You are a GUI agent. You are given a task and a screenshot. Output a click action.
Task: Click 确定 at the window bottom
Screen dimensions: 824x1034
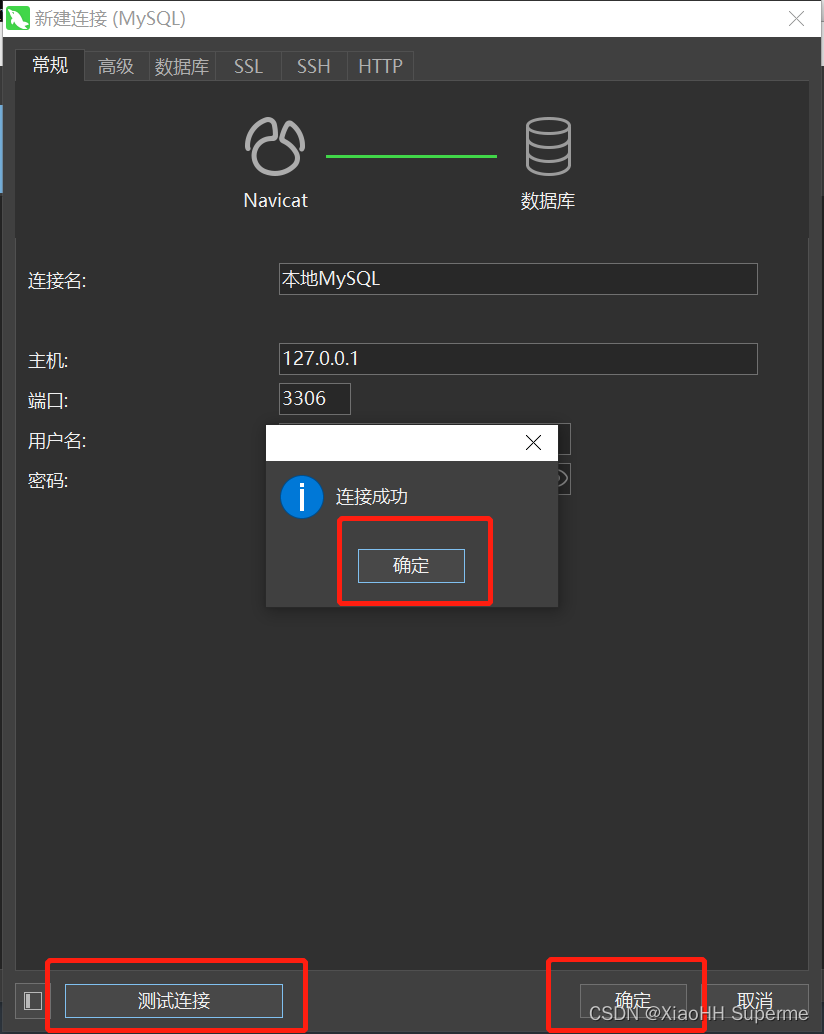click(633, 1001)
